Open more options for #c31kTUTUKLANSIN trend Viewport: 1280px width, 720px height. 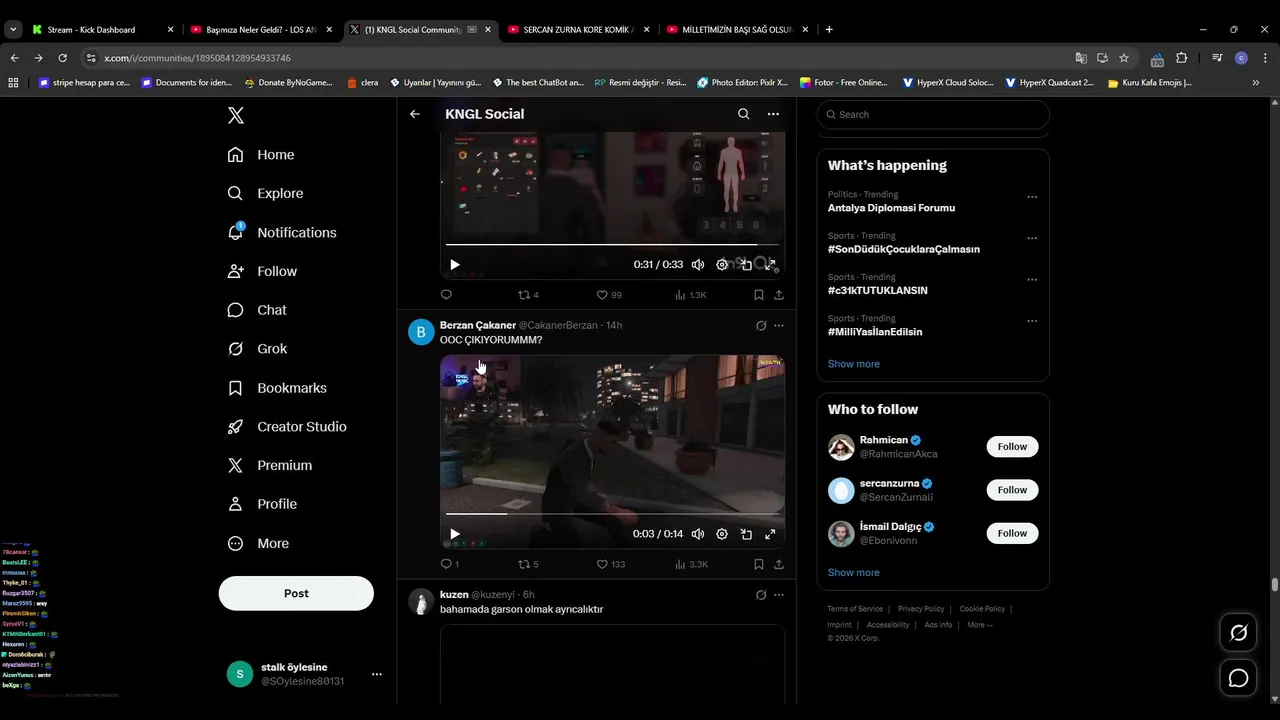point(1032,280)
